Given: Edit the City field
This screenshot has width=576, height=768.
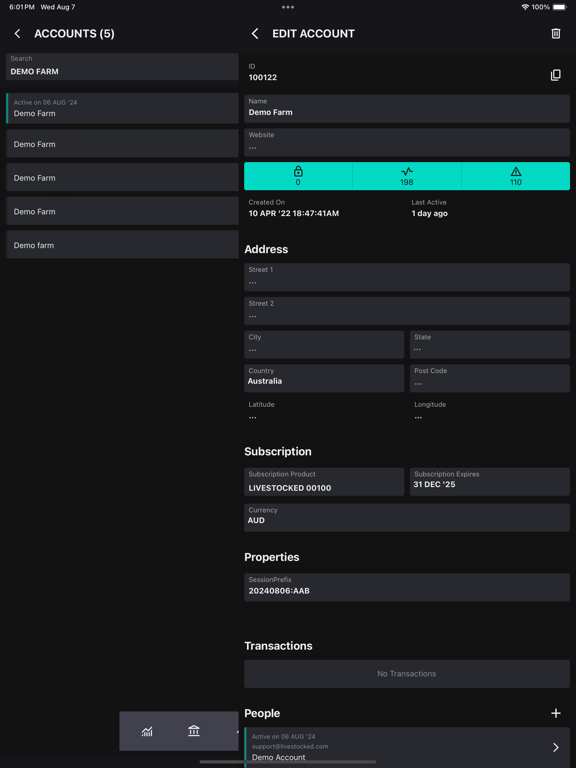Looking at the screenshot, I should [x=324, y=345].
